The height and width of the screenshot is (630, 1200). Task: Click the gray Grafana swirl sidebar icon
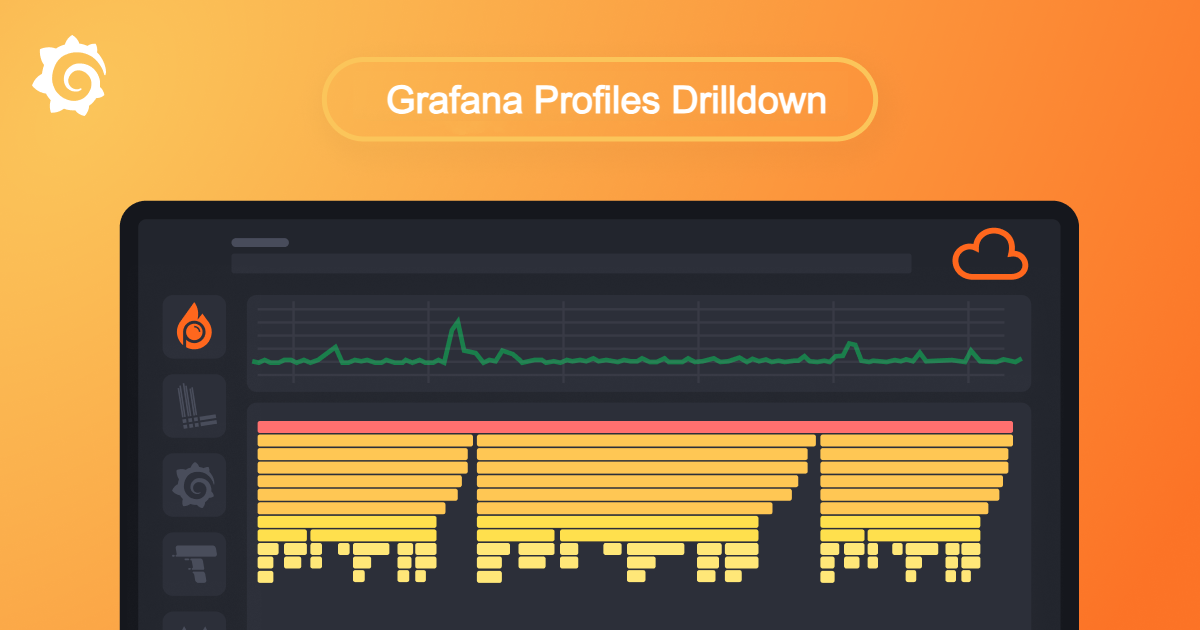(x=194, y=485)
